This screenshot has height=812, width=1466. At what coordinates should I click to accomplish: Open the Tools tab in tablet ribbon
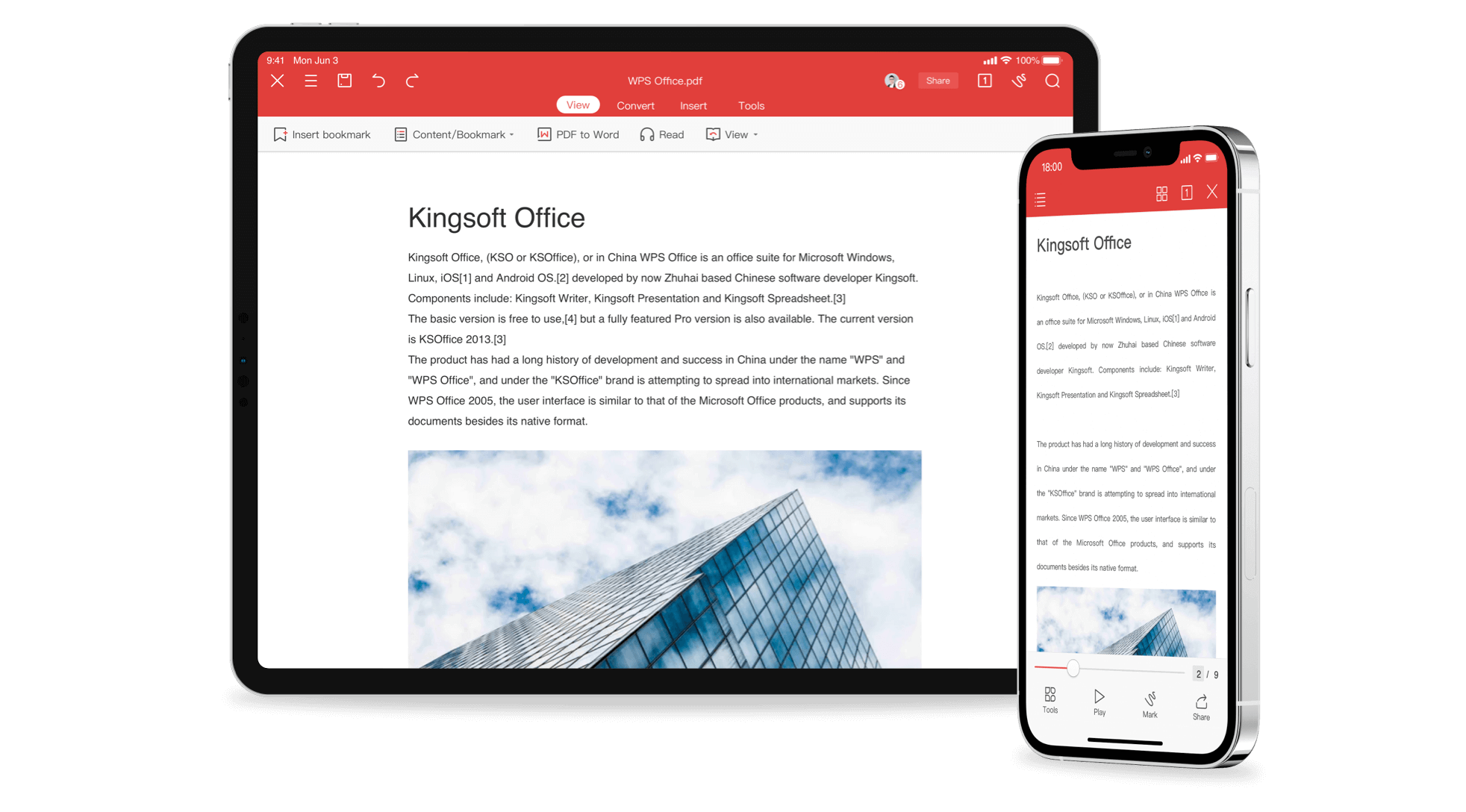pos(751,105)
